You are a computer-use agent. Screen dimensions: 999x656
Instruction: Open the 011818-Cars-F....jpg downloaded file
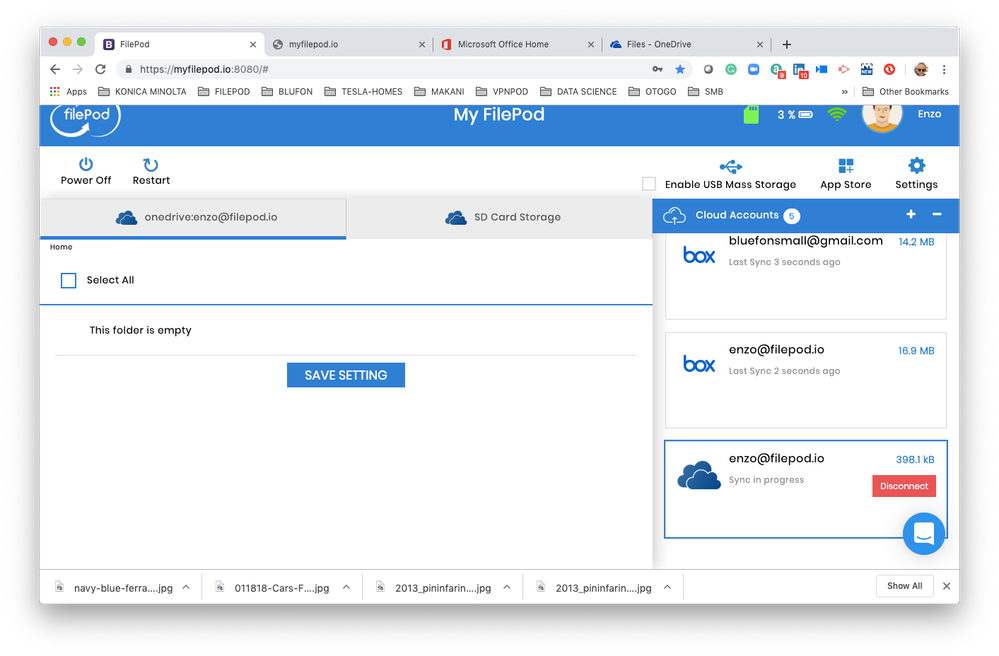(x=274, y=588)
